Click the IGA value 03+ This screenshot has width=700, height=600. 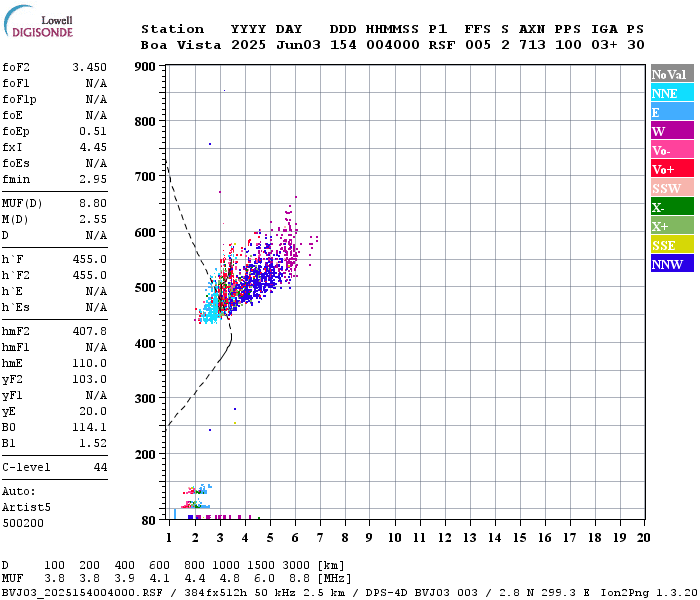tap(604, 45)
